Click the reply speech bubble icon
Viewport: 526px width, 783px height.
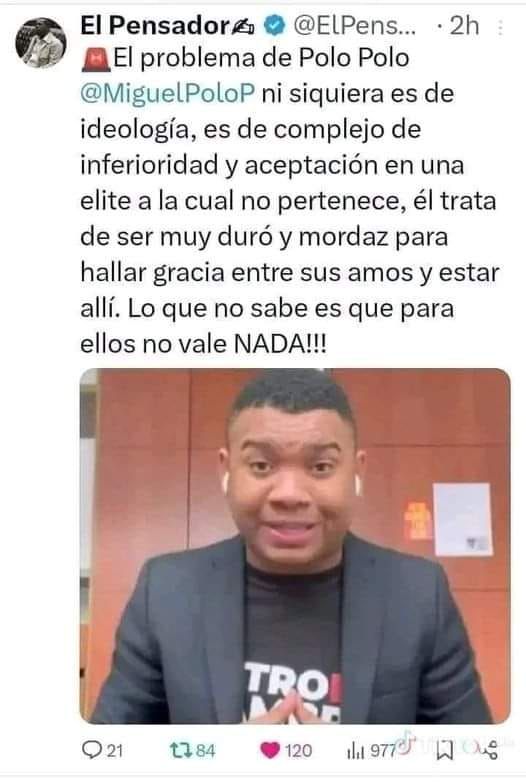(93, 750)
